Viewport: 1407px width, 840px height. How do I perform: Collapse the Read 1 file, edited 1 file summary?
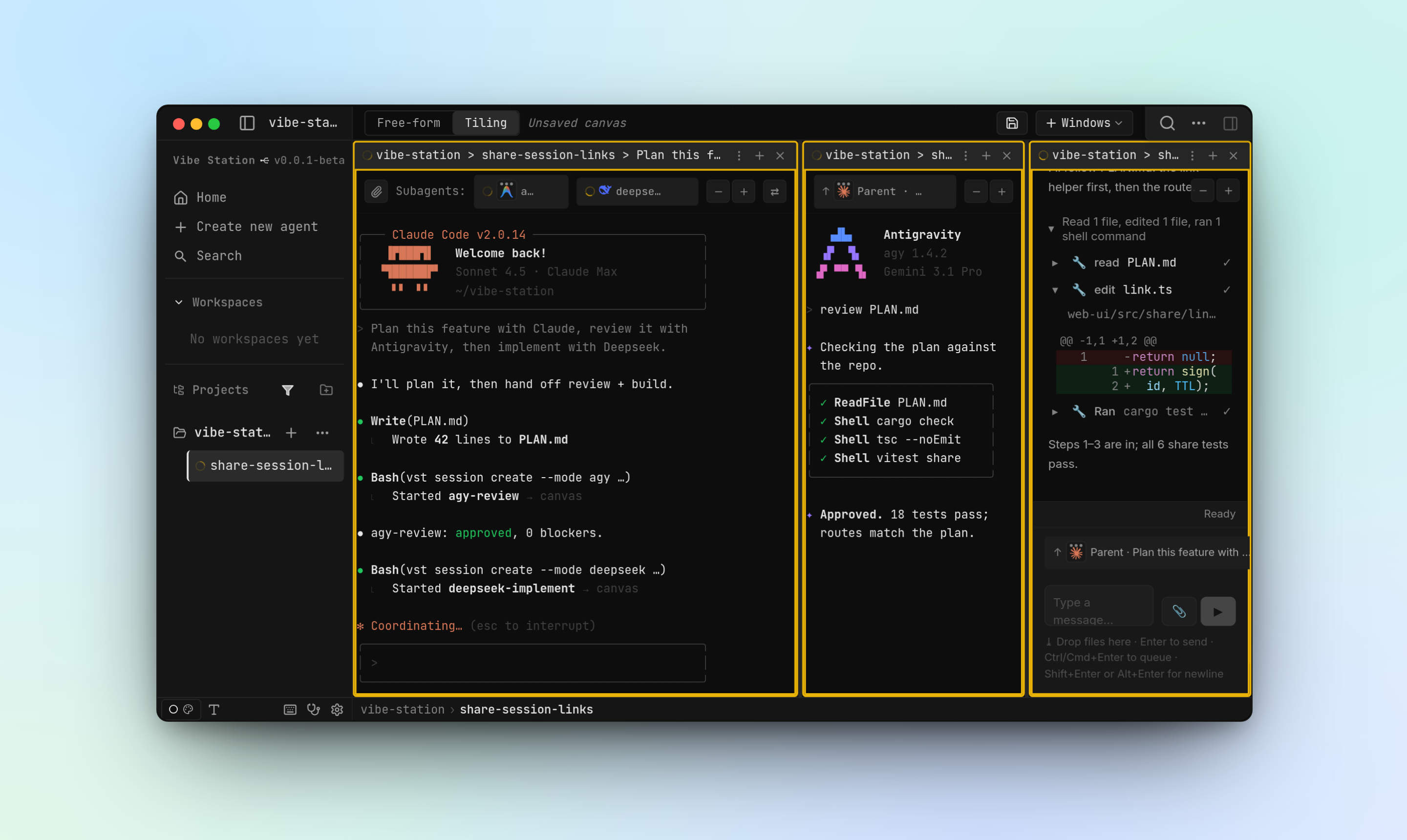click(x=1051, y=229)
